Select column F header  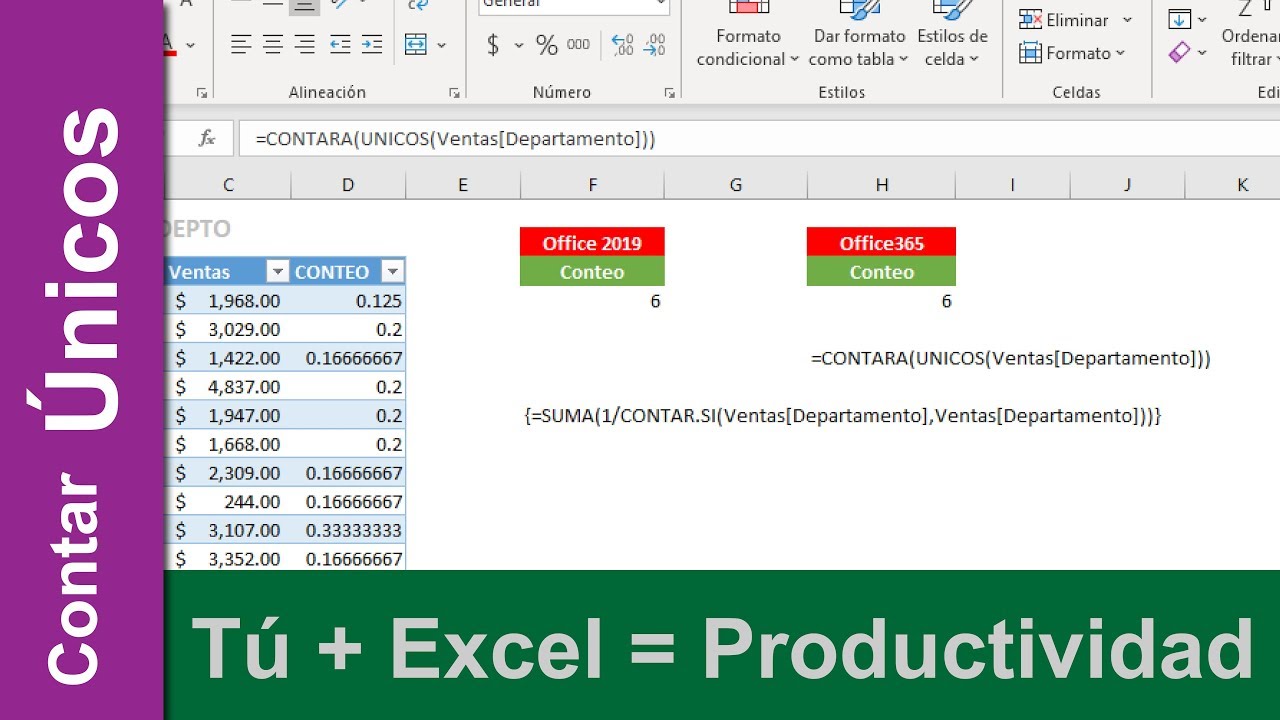tap(592, 184)
